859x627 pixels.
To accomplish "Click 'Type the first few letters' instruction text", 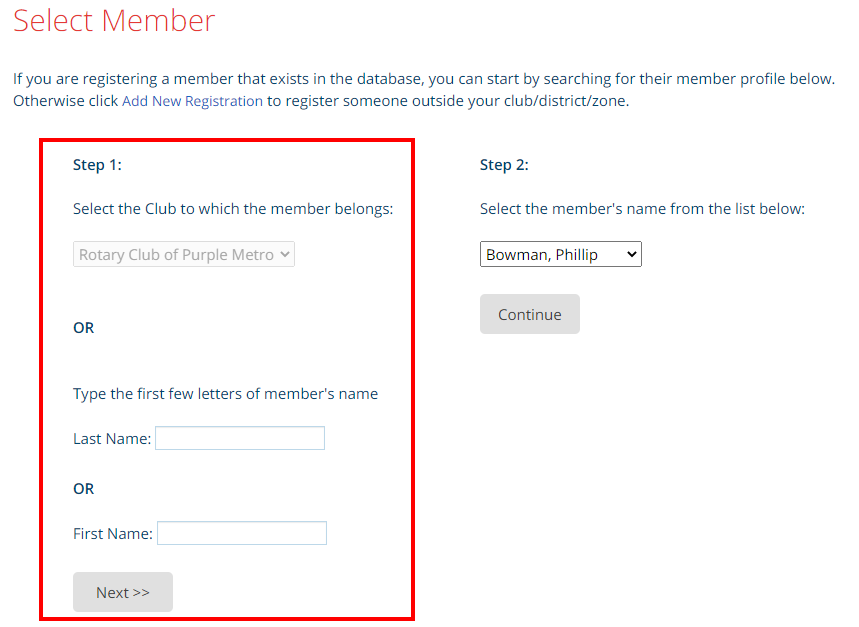I will pos(225,394).
